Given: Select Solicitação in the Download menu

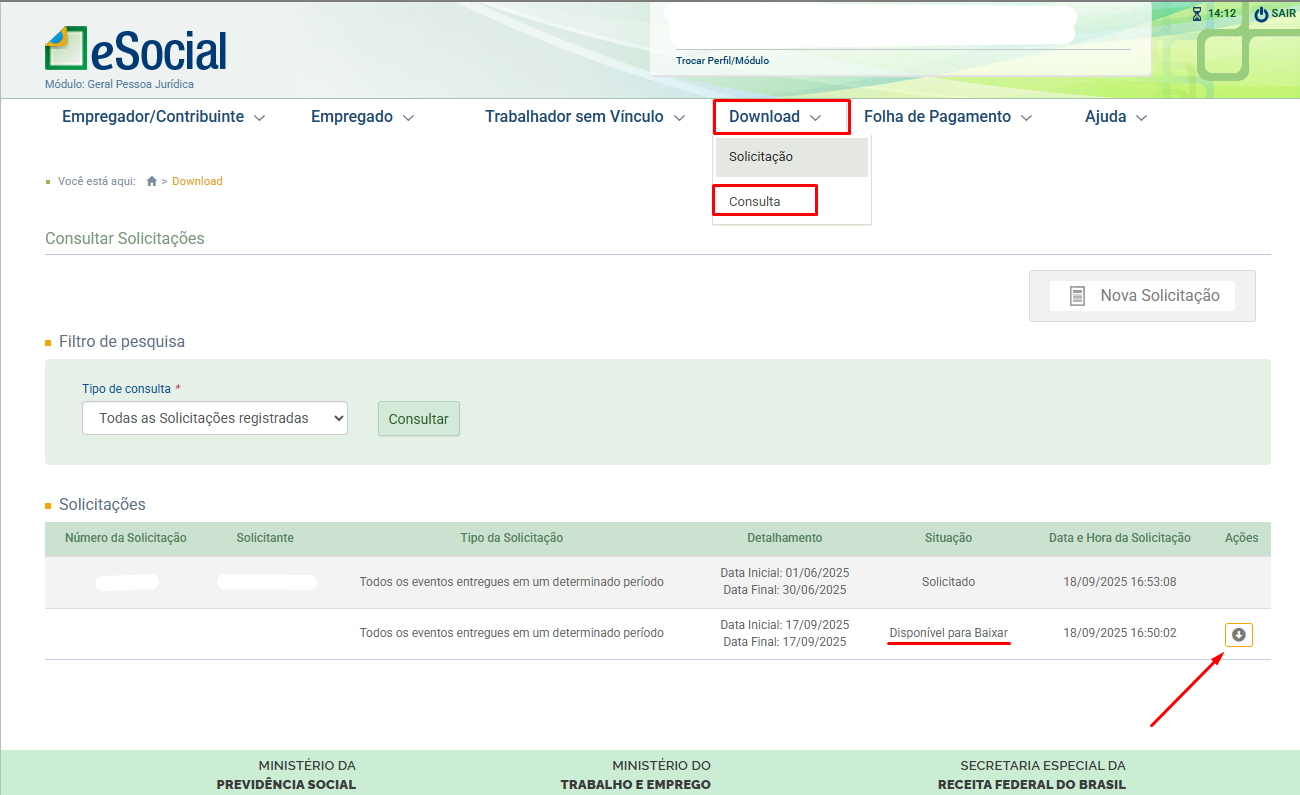Looking at the screenshot, I should click(761, 157).
